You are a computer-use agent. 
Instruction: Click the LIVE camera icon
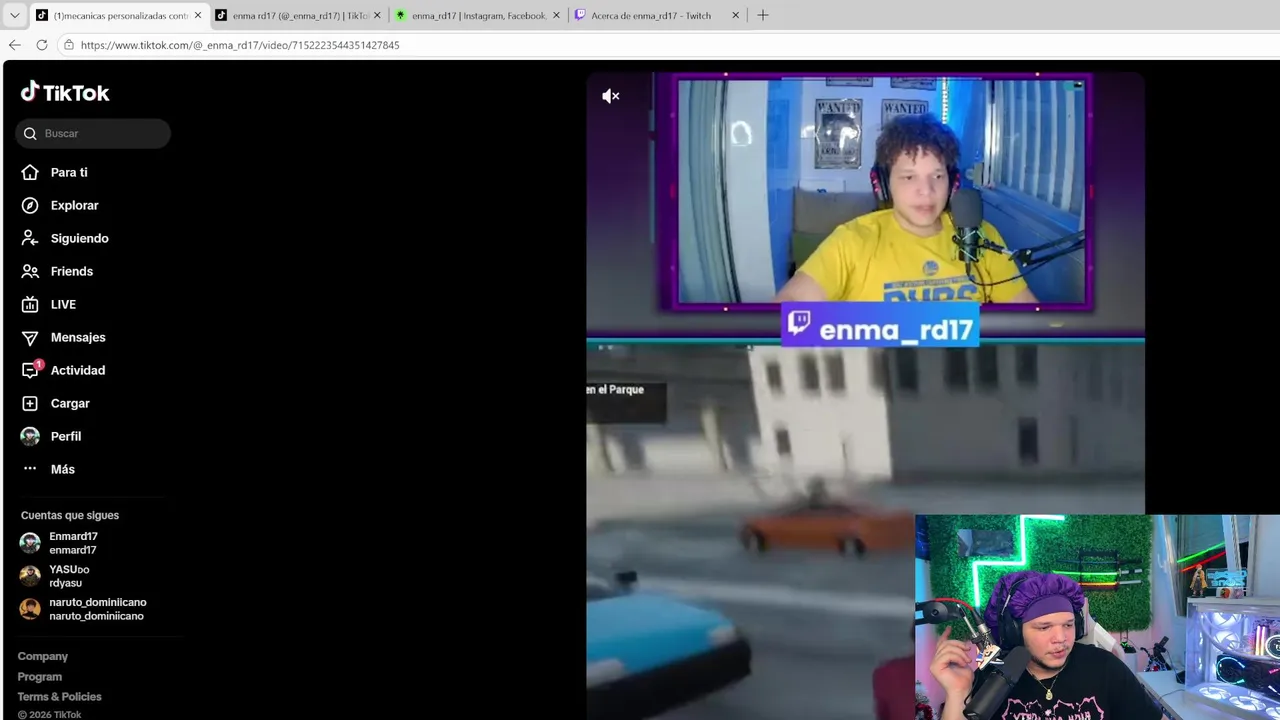pyautogui.click(x=30, y=304)
